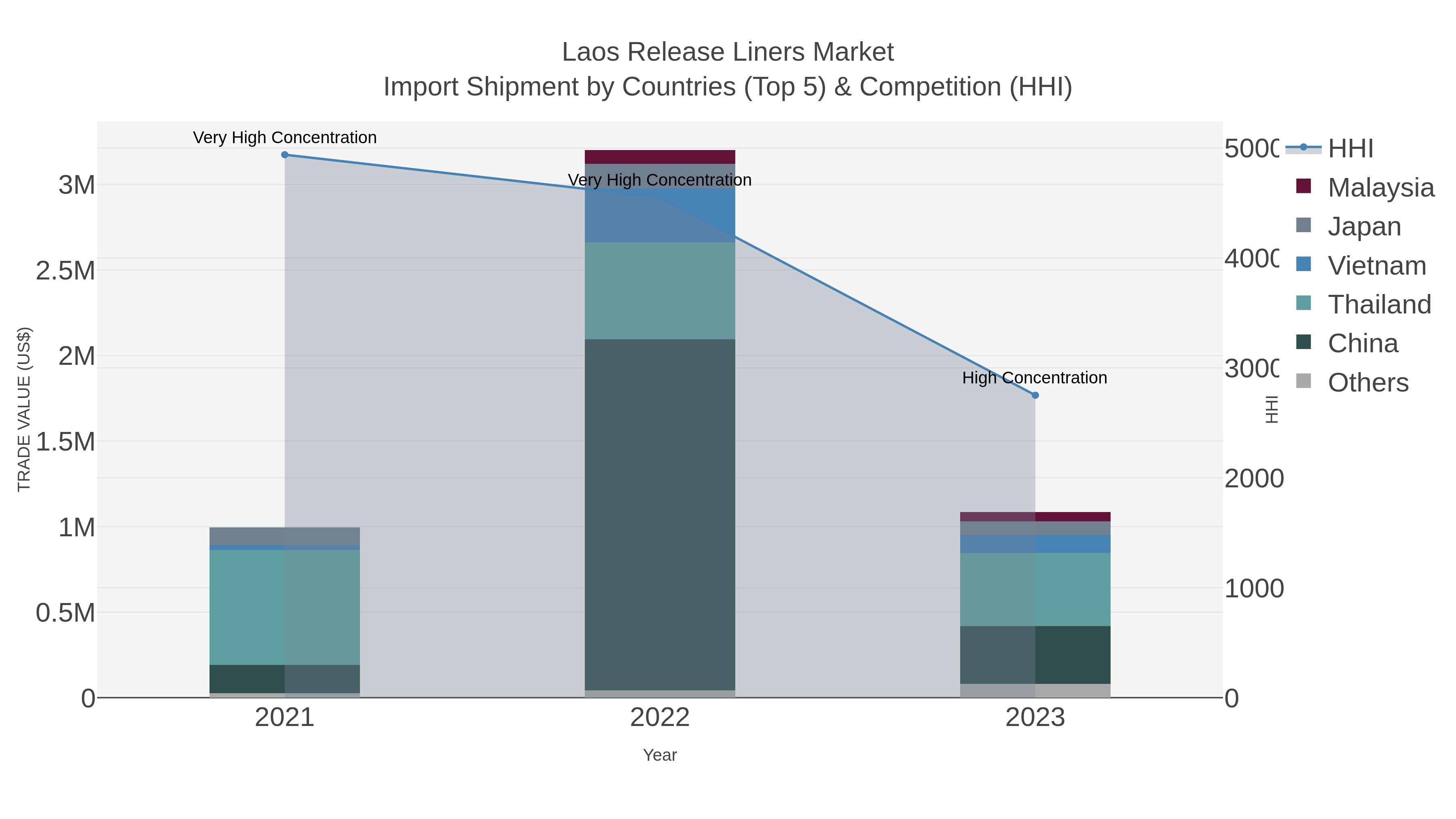Click the Vietnam blue color swatch
The image size is (1456, 819).
1304,264
